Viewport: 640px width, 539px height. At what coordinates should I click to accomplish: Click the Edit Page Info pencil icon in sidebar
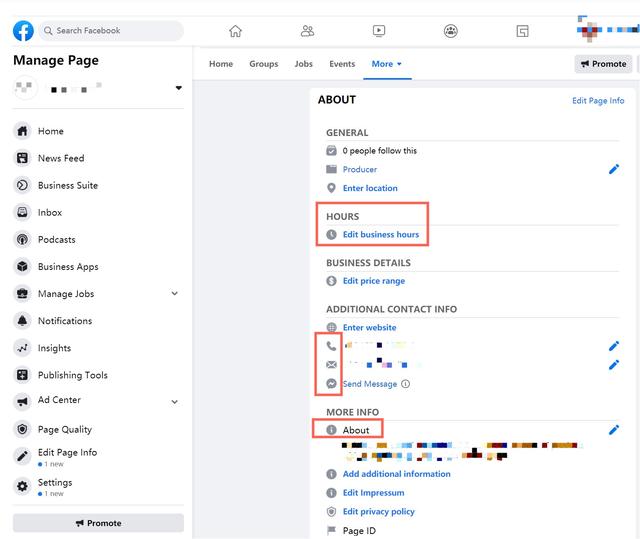tap(22, 456)
